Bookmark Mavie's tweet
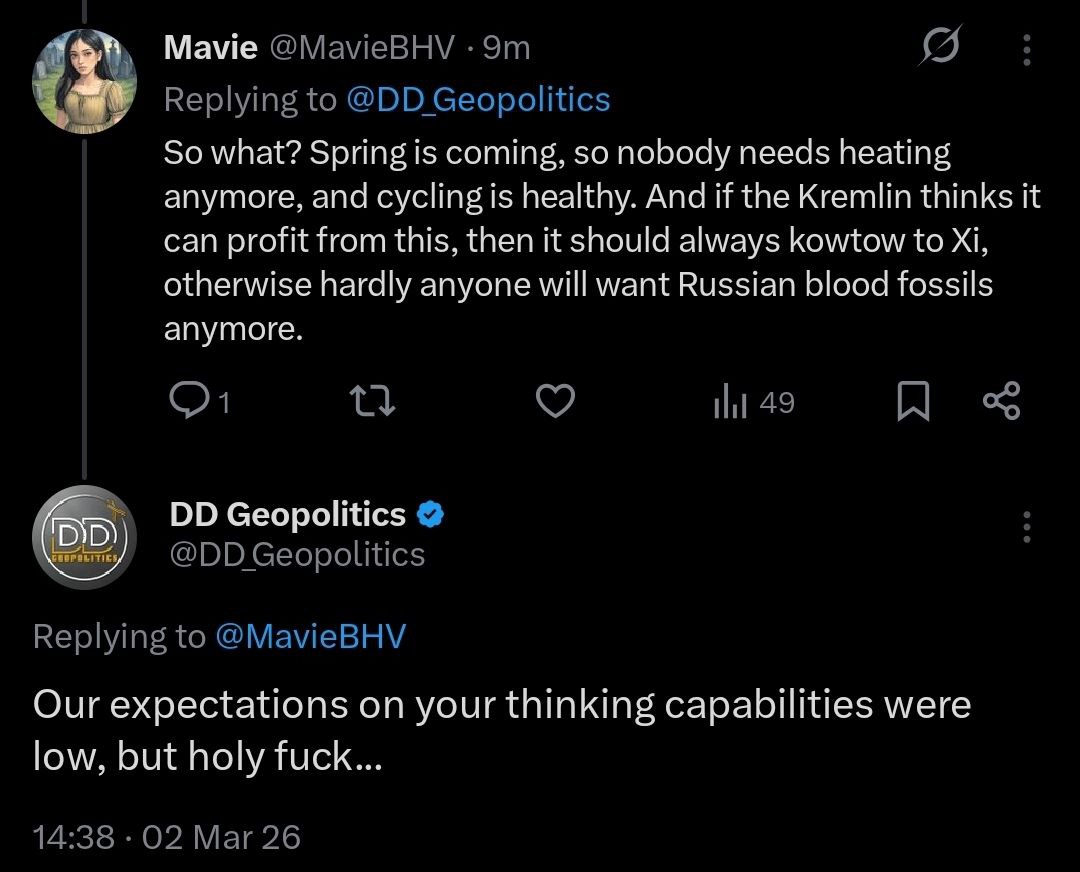Screen dimensions: 1080x872 coord(912,402)
